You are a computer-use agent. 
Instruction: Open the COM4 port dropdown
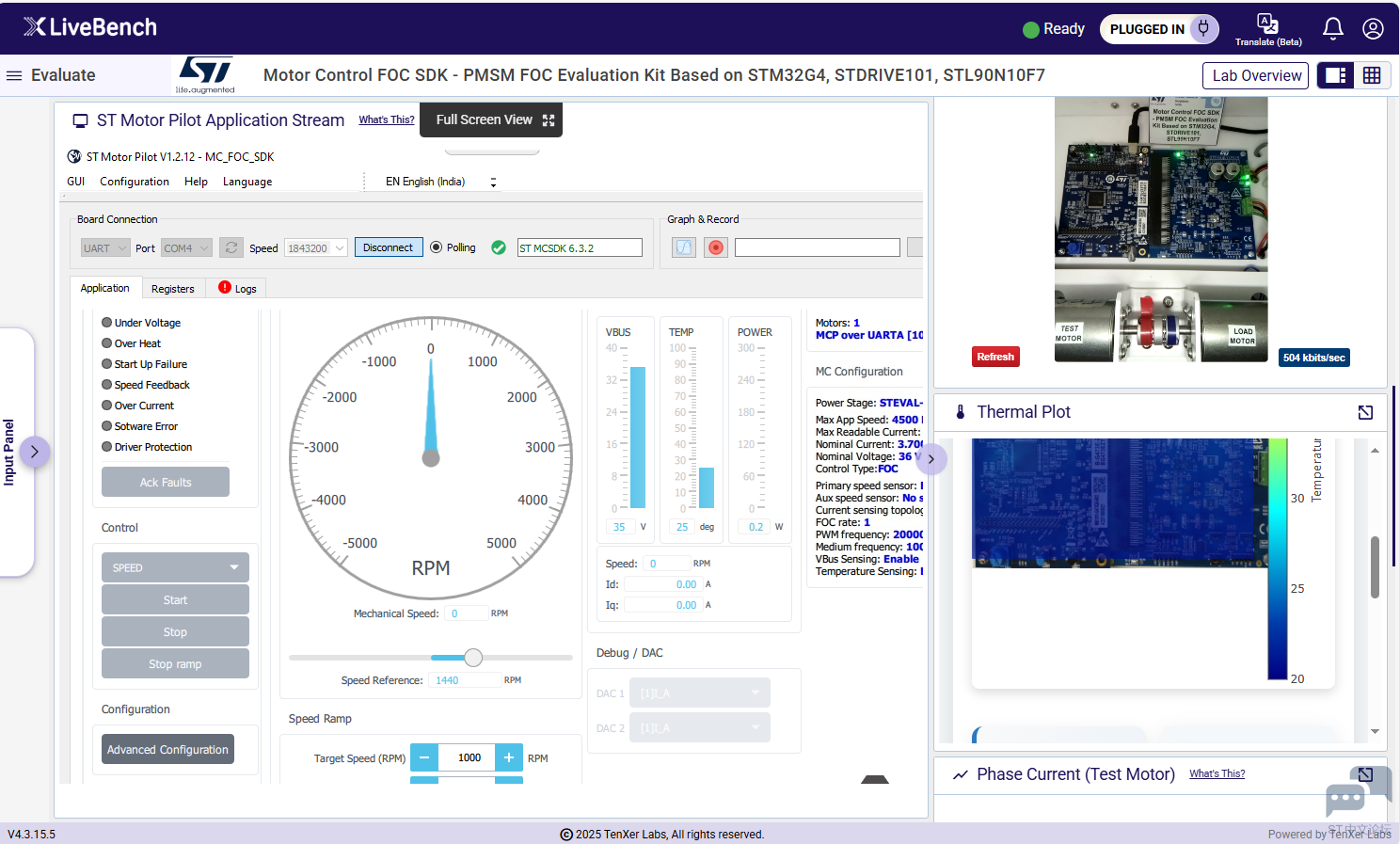186,248
